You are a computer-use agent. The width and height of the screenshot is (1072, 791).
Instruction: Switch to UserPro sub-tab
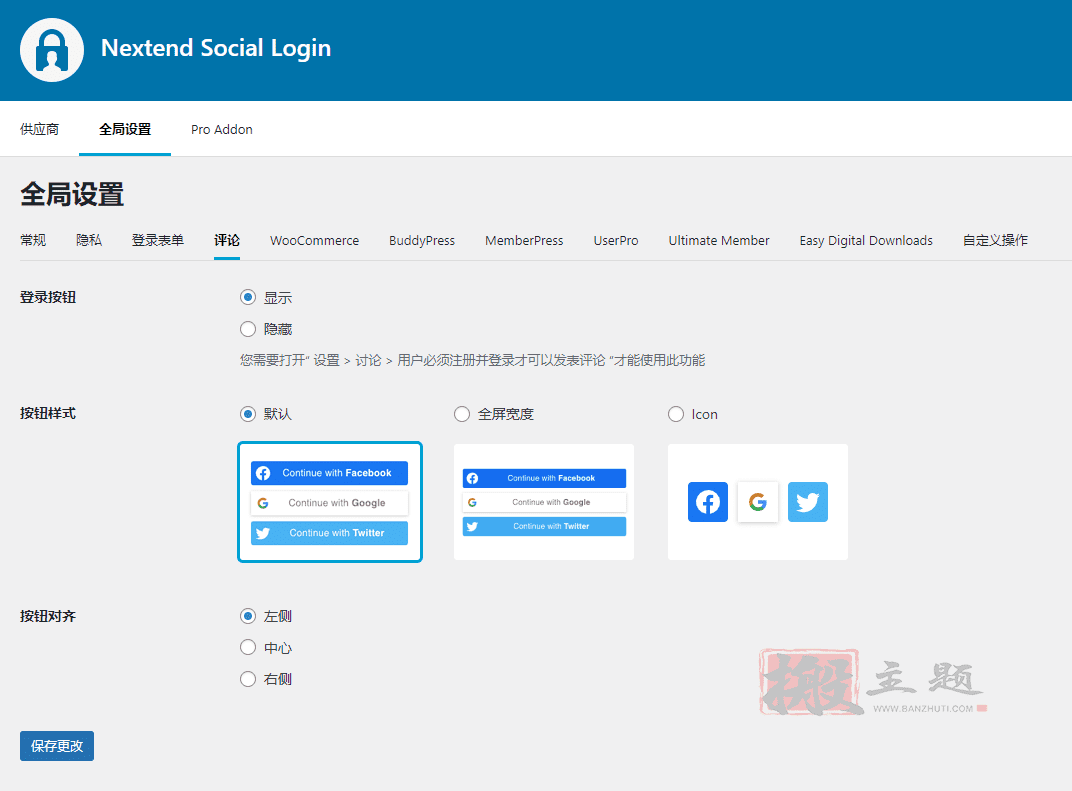[x=616, y=240]
